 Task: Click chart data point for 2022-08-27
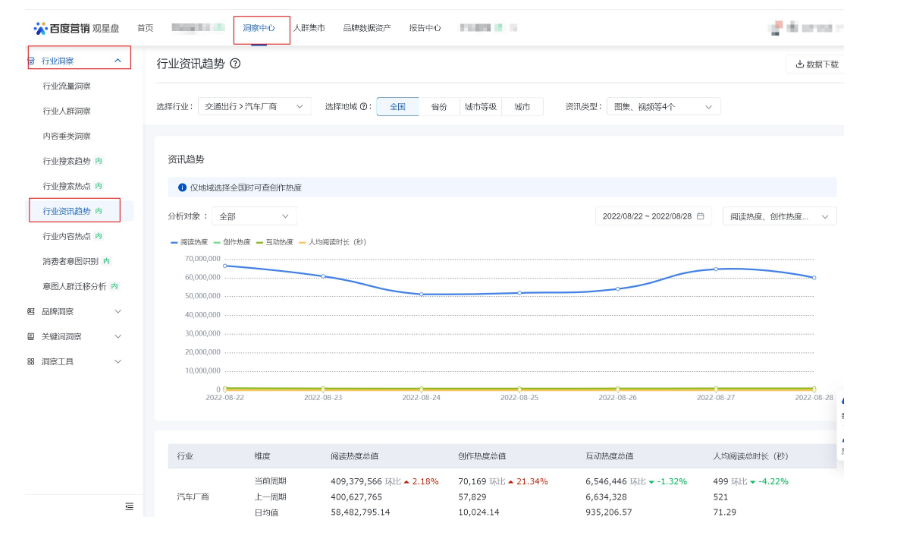coord(716,269)
